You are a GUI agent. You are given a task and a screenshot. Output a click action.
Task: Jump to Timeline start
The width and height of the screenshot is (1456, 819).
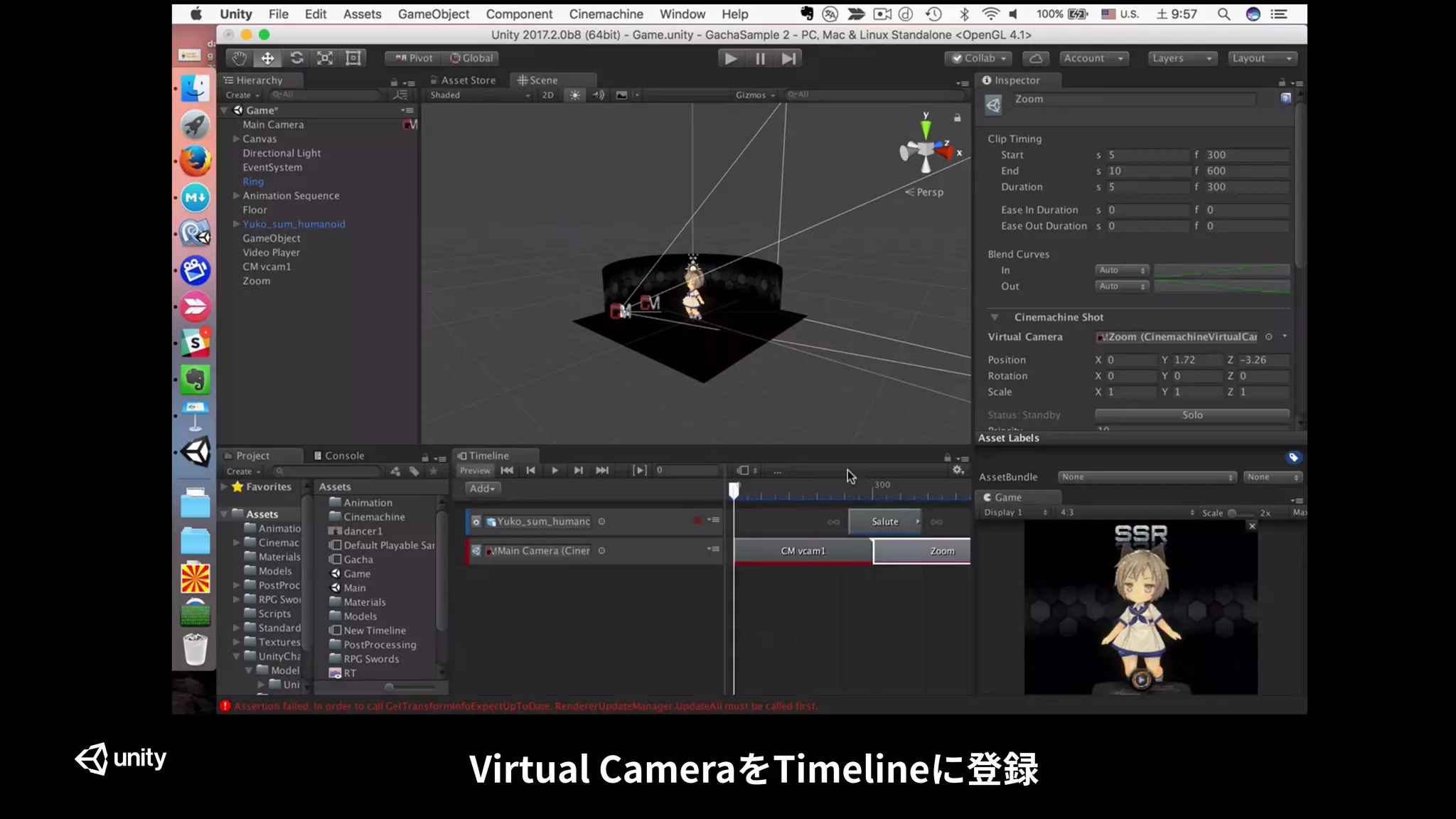[x=507, y=470]
